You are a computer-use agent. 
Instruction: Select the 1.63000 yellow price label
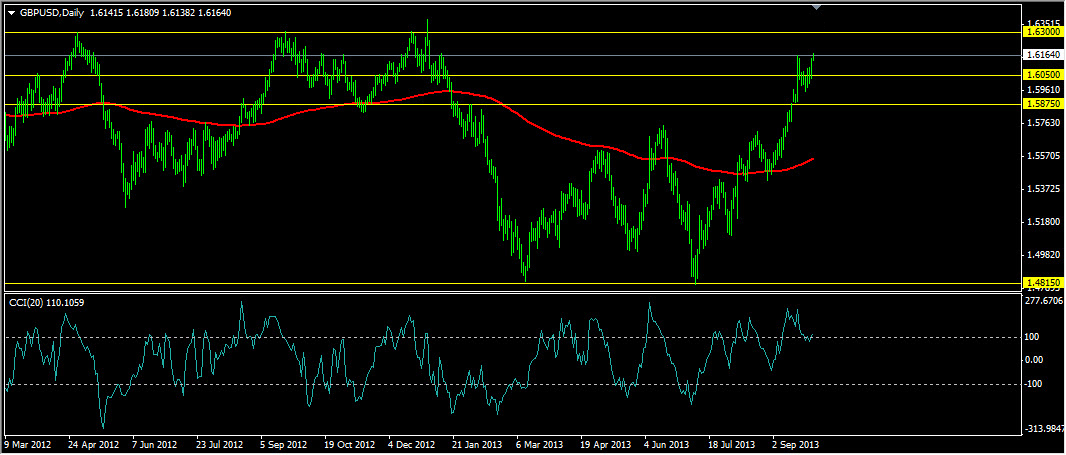coord(1042,32)
